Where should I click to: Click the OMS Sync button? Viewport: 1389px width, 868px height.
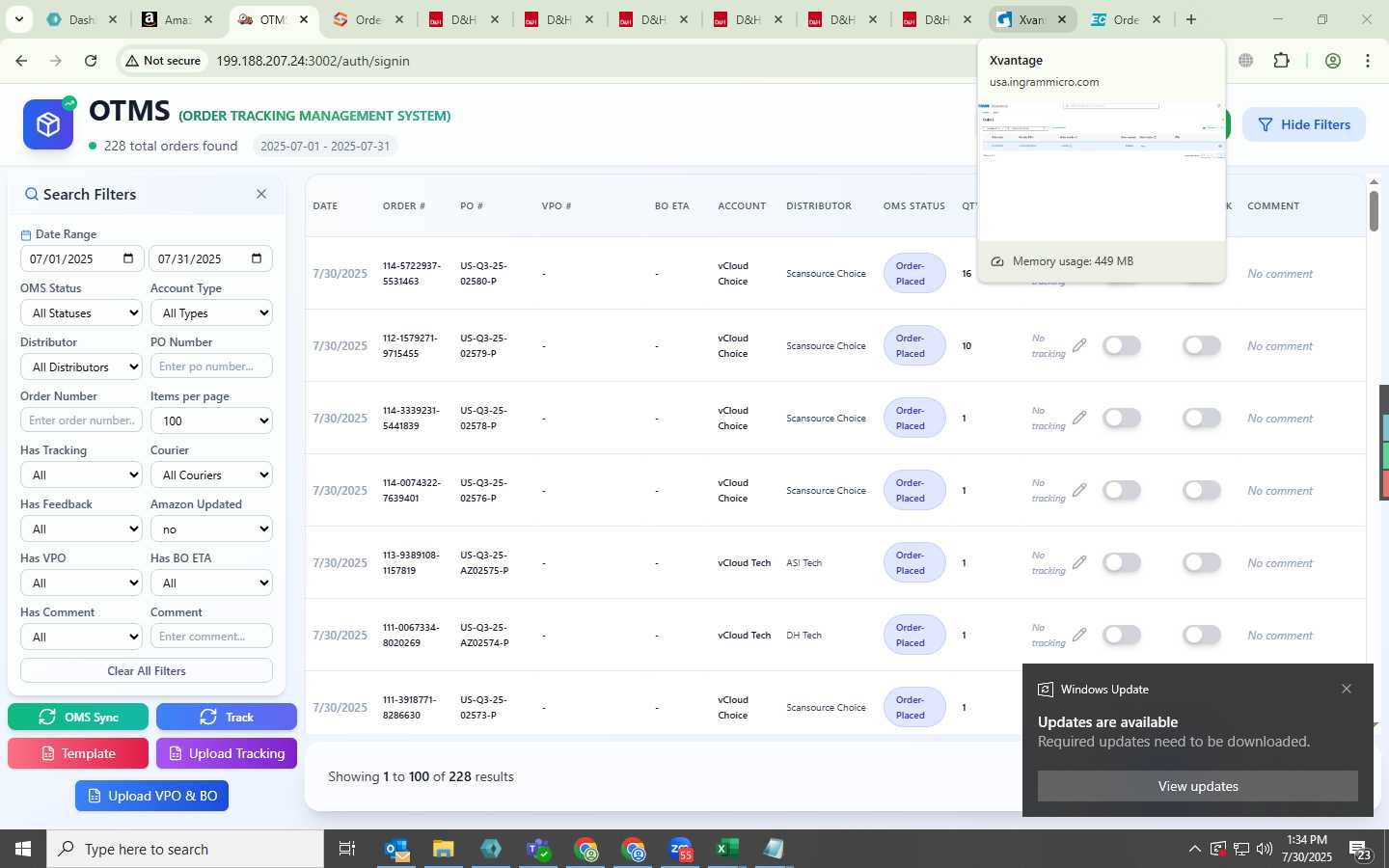point(78,717)
